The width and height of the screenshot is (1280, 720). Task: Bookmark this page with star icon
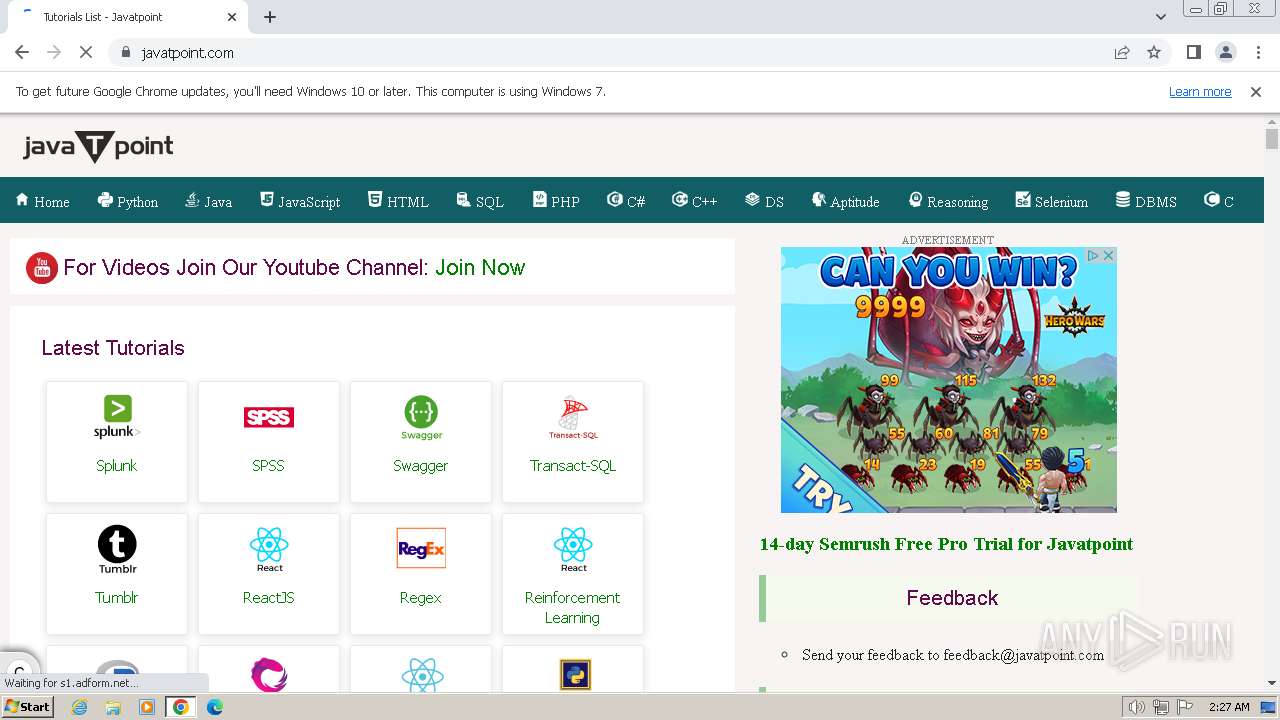[x=1154, y=52]
